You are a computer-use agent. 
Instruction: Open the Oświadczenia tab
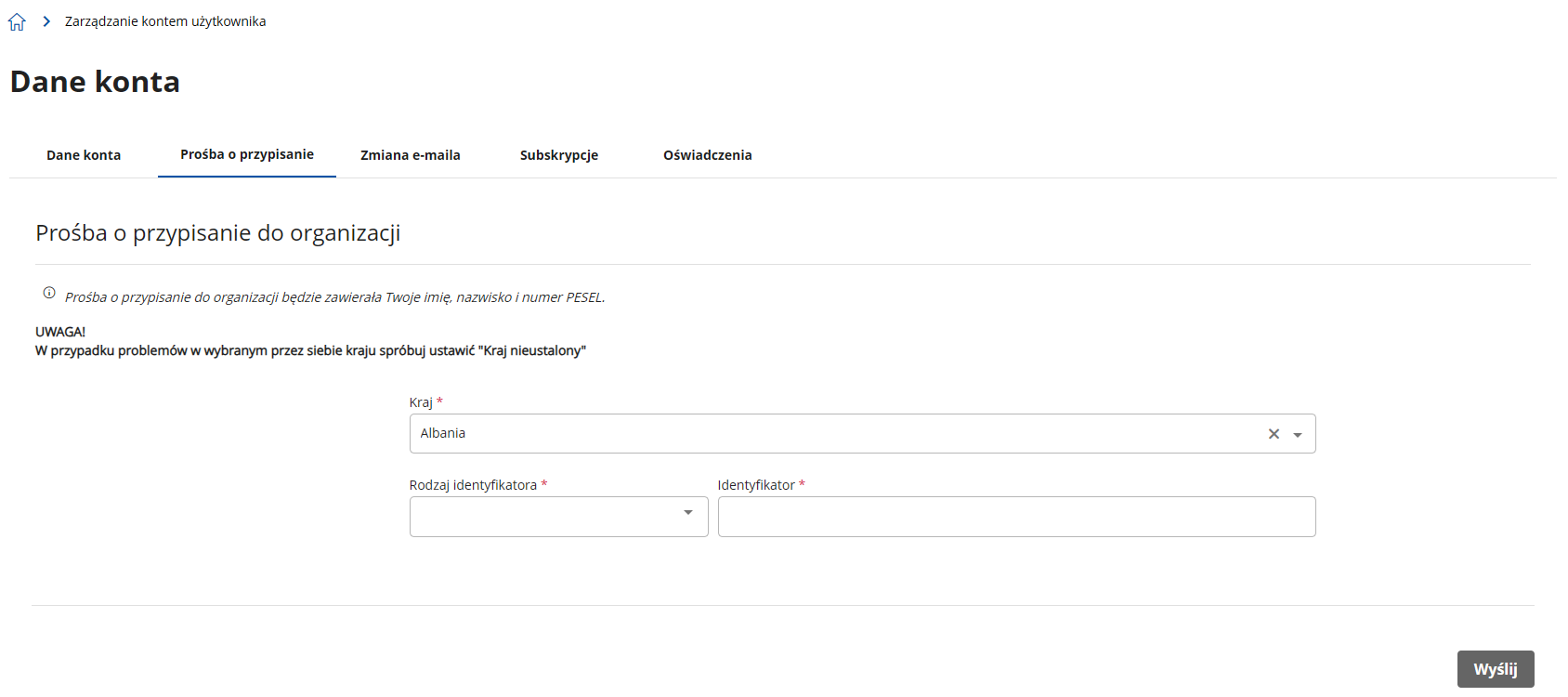click(708, 155)
